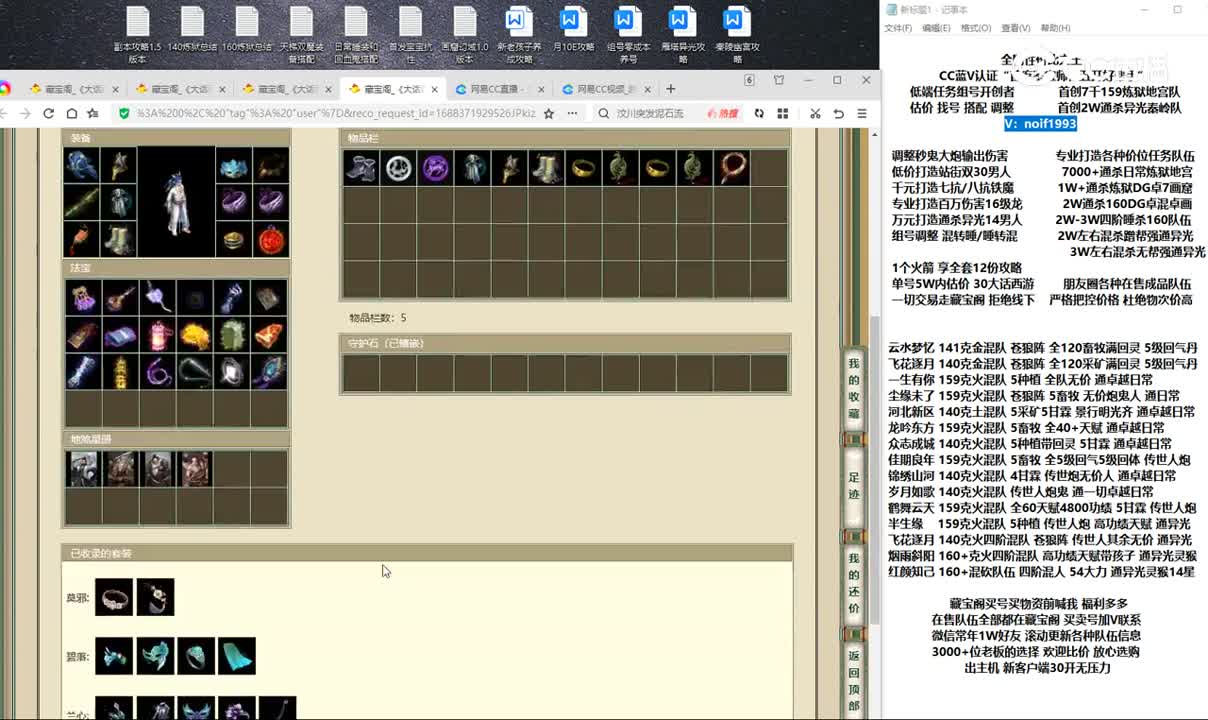Open desktop file 140炼狱总结

[x=192, y=29]
